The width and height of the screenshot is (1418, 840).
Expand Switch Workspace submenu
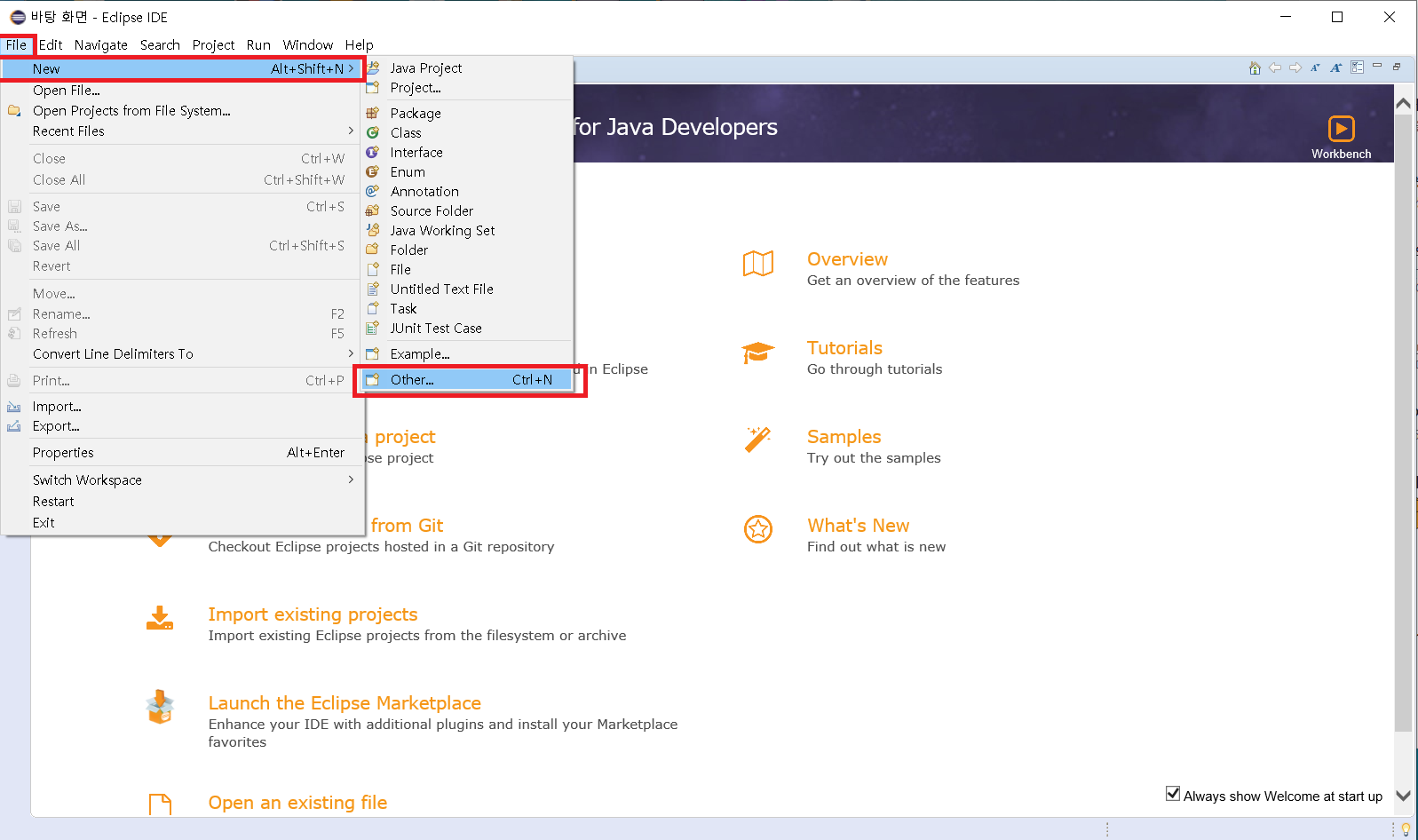[x=351, y=479]
